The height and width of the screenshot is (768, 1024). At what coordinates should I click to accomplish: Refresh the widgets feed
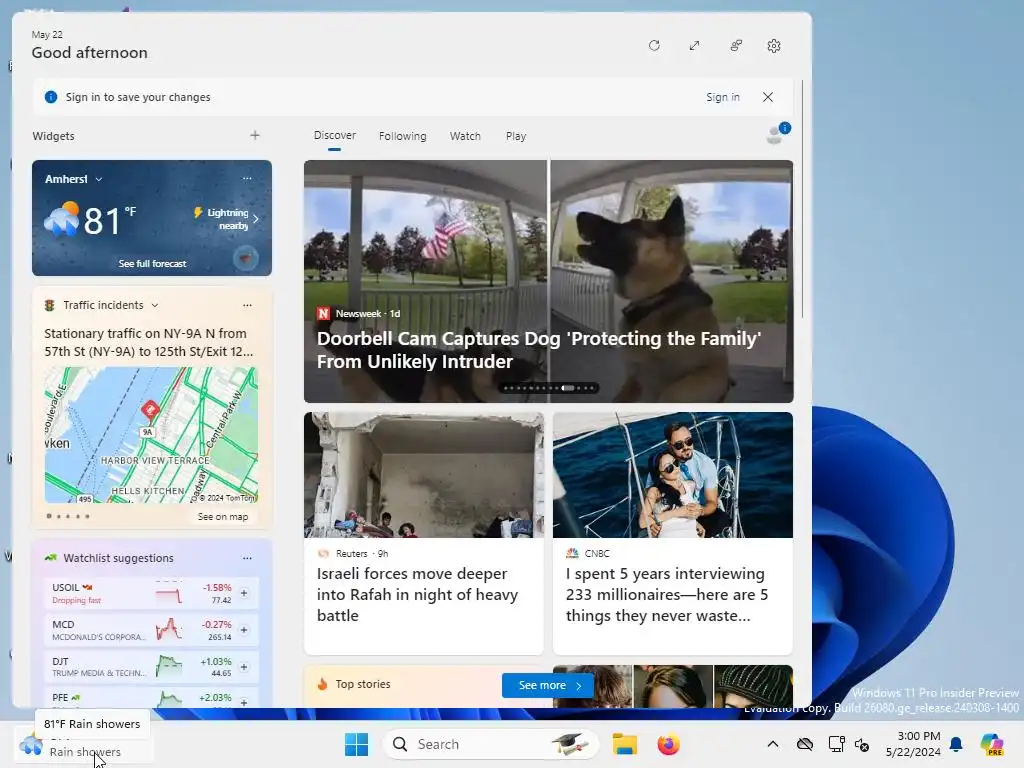(x=654, y=46)
